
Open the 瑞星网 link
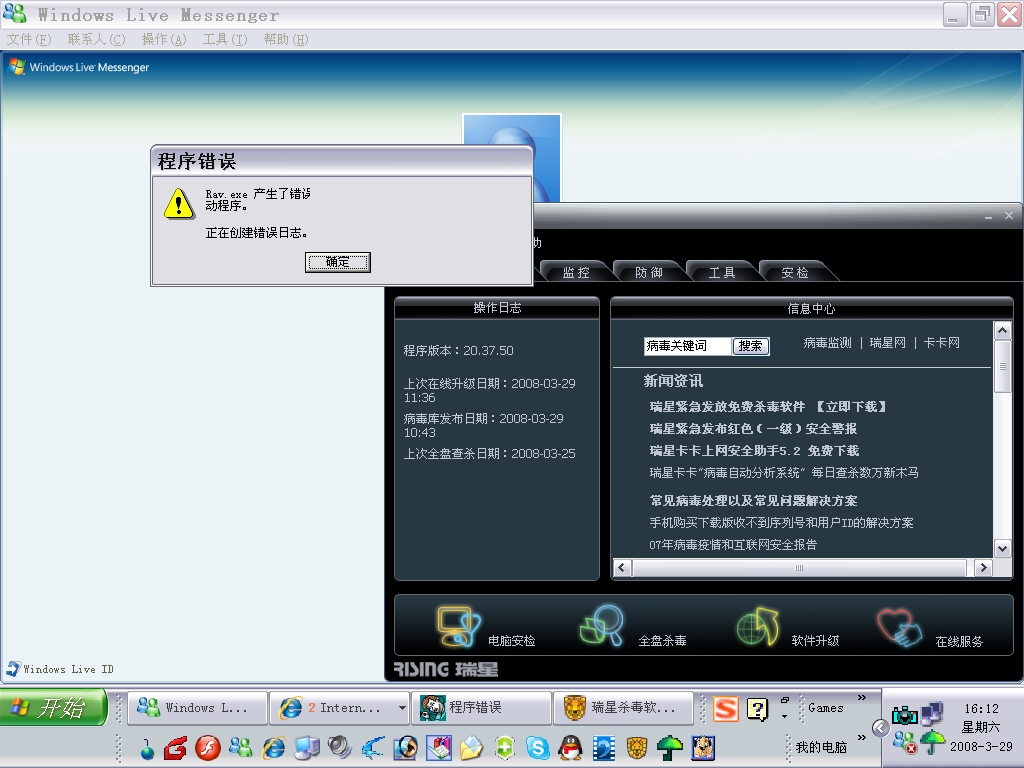[x=888, y=343]
